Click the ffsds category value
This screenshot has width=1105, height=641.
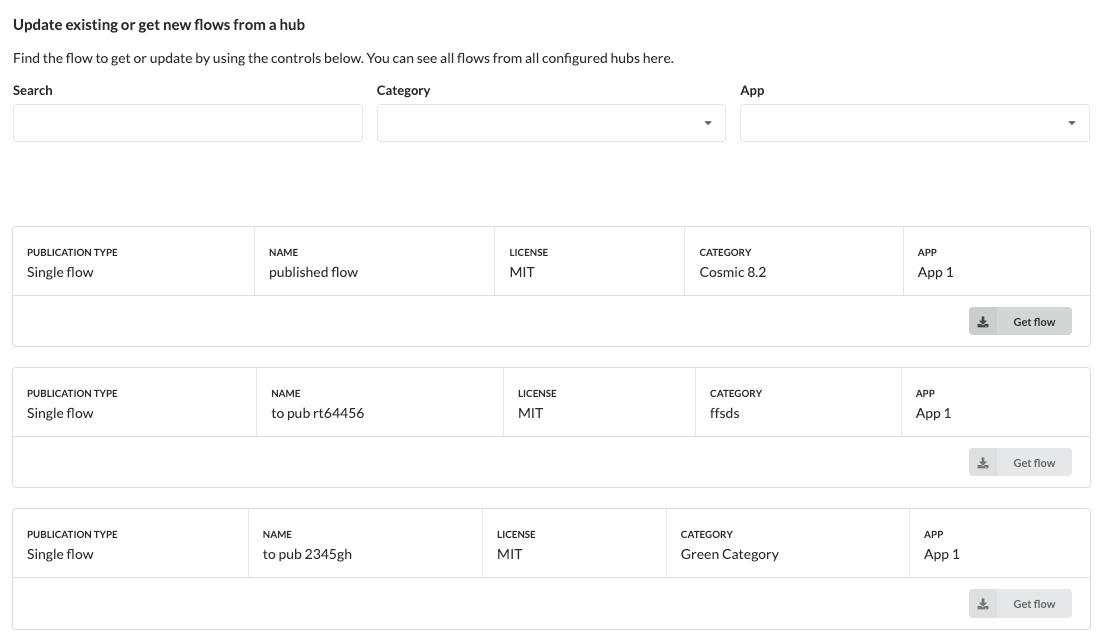[x=724, y=413]
